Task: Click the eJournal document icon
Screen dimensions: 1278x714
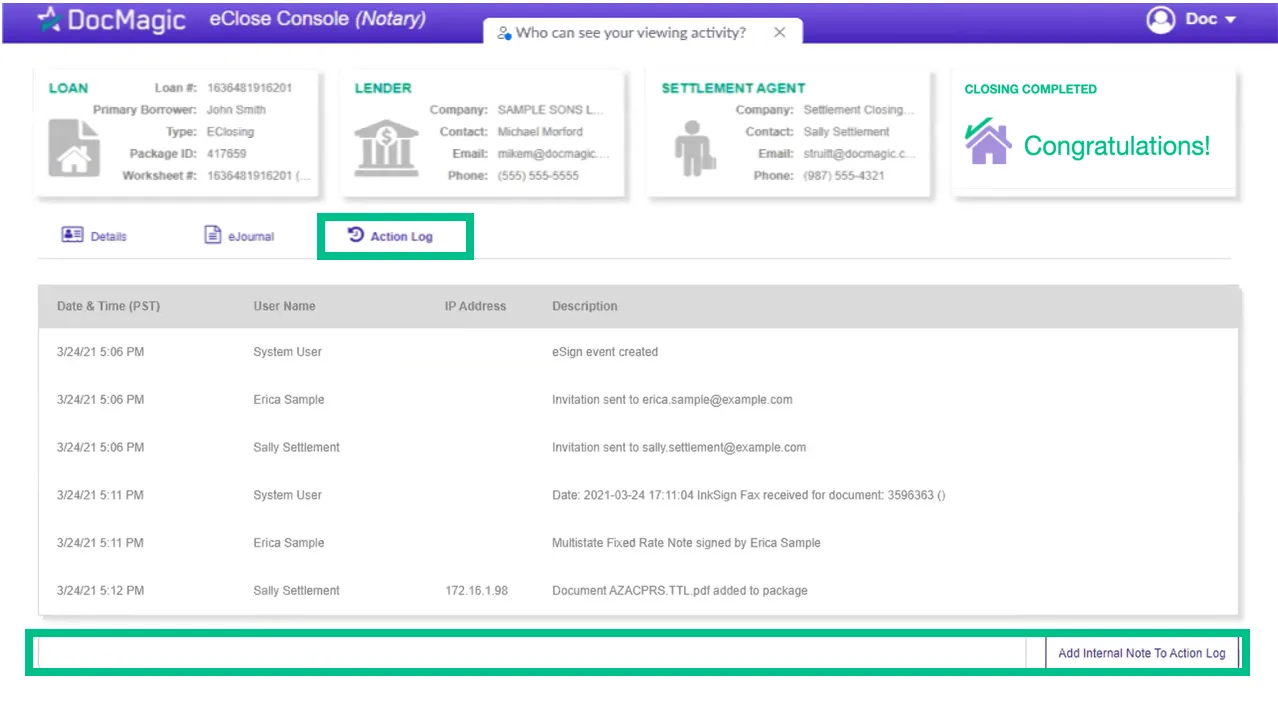Action: (212, 235)
